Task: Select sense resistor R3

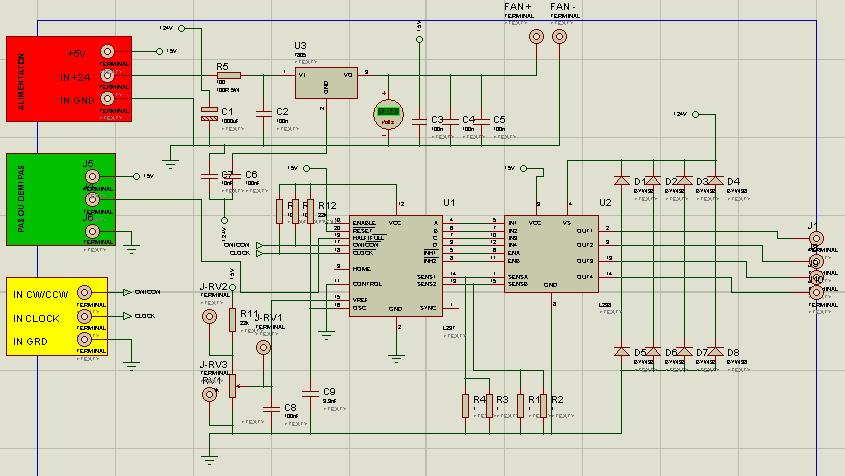Action: 489,405
